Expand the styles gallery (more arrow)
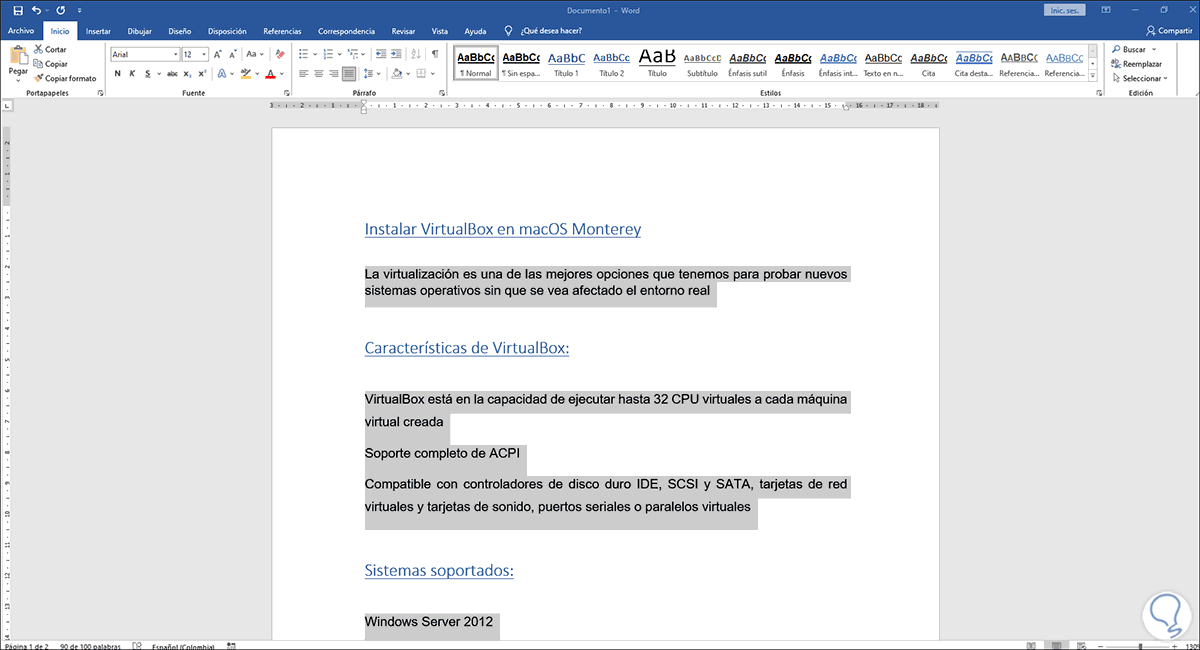Image resolution: width=1200 pixels, height=650 pixels. [x=1094, y=77]
